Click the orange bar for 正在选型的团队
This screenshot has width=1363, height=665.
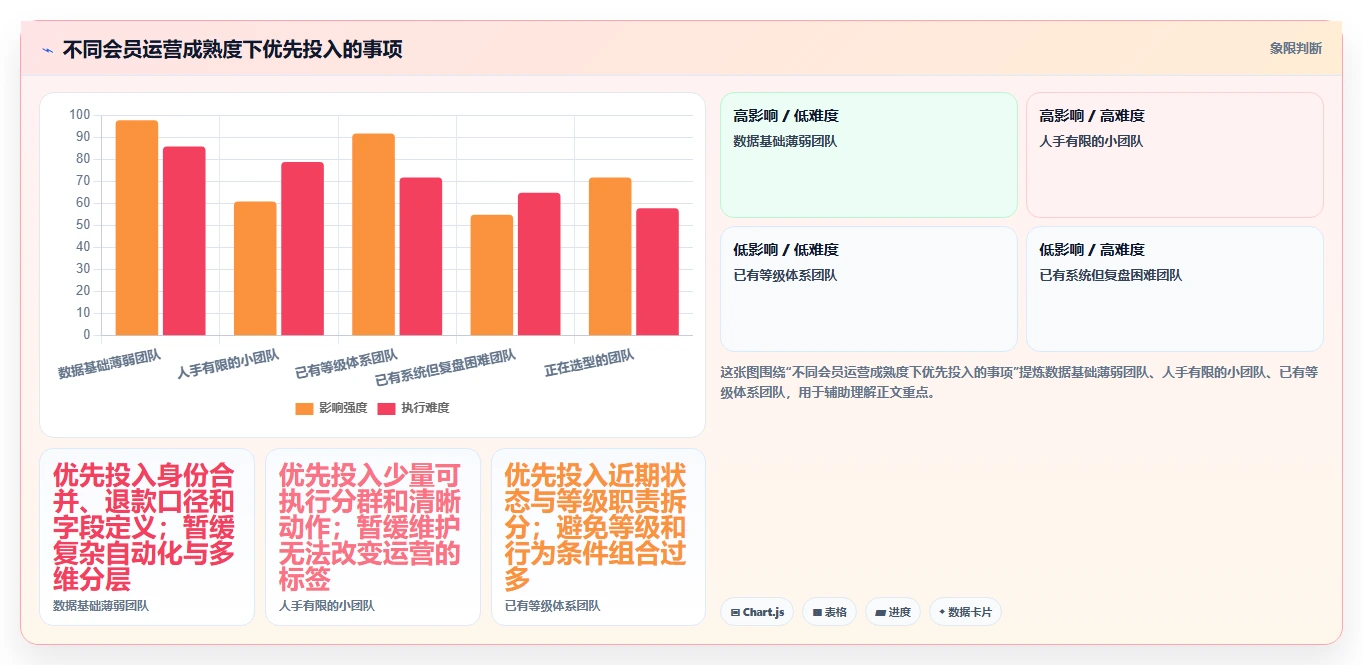[609, 256]
